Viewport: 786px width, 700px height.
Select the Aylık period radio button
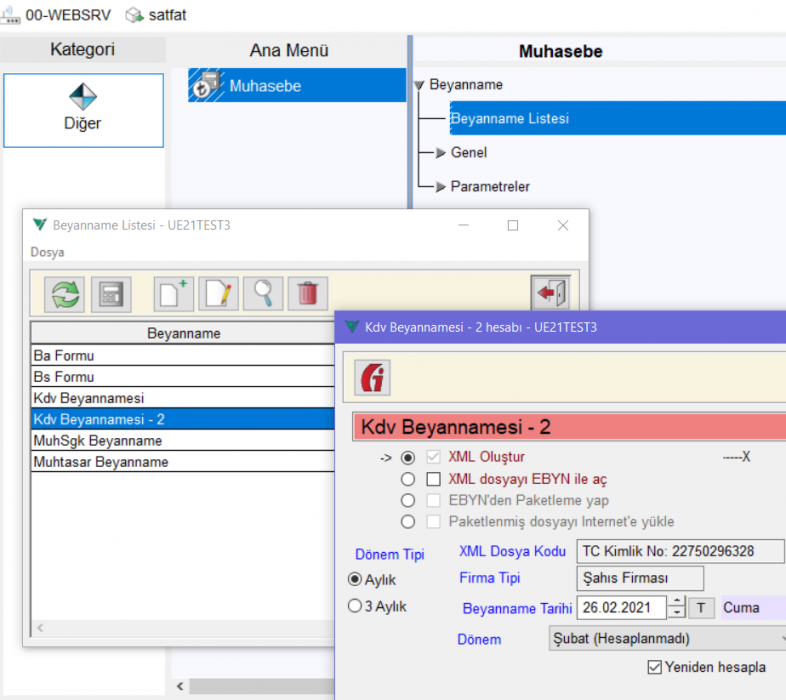[x=354, y=579]
